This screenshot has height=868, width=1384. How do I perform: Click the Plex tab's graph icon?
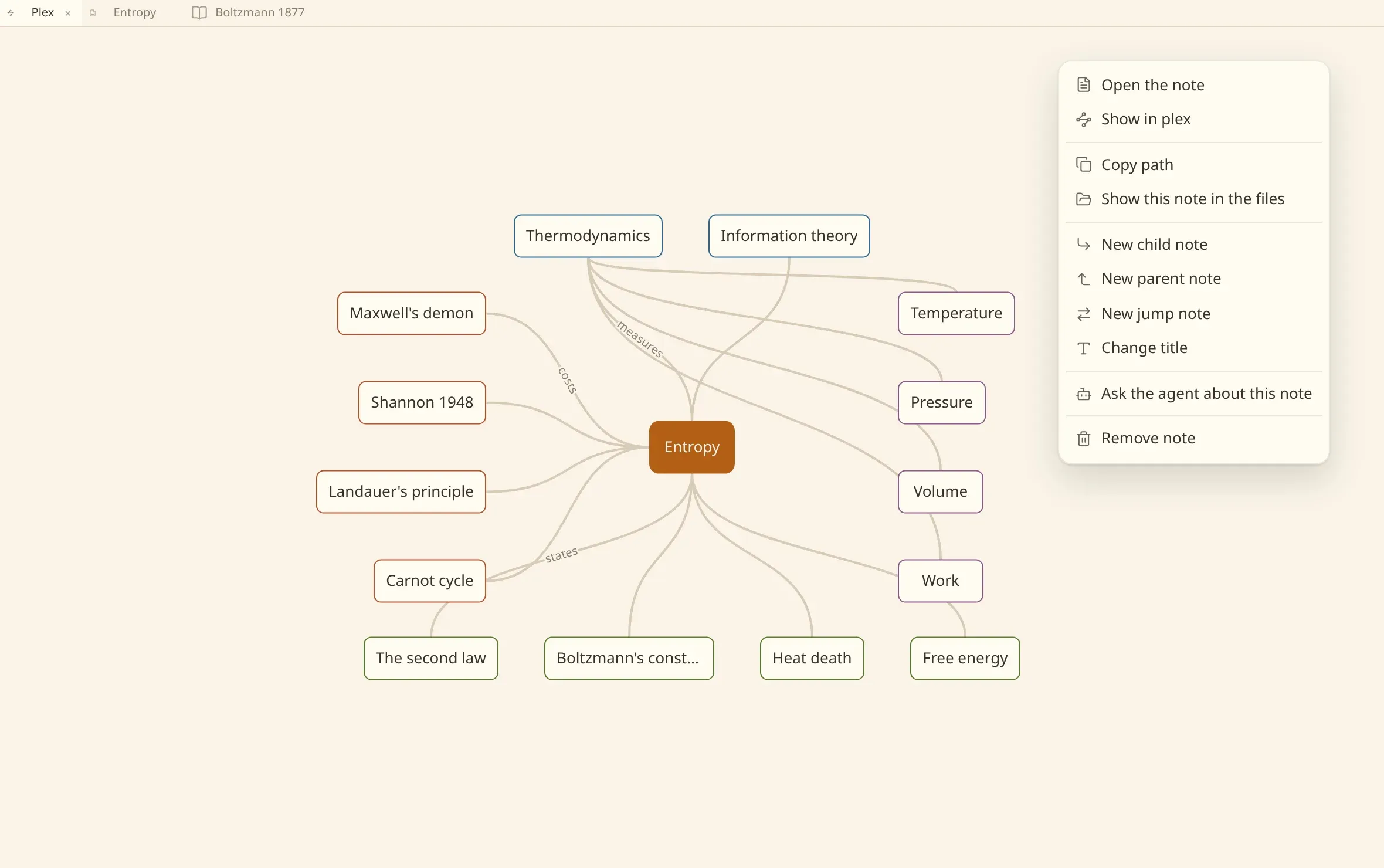pos(11,12)
